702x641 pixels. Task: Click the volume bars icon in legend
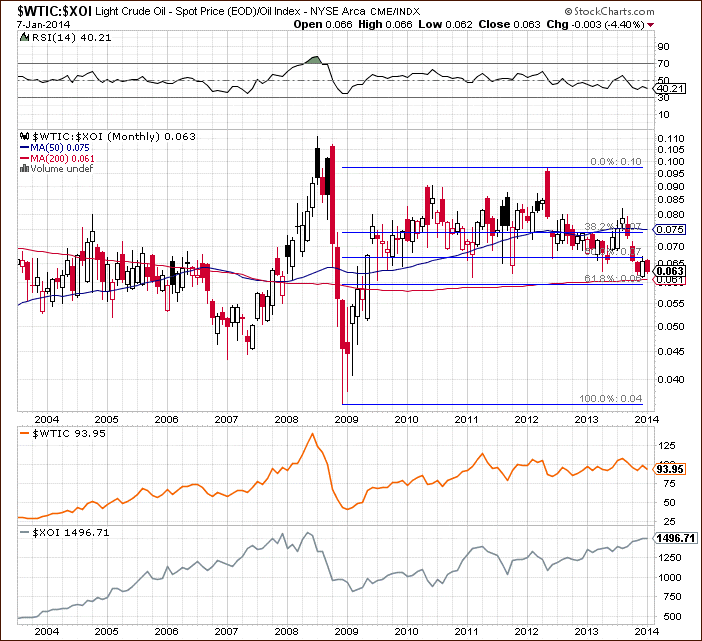[25, 169]
